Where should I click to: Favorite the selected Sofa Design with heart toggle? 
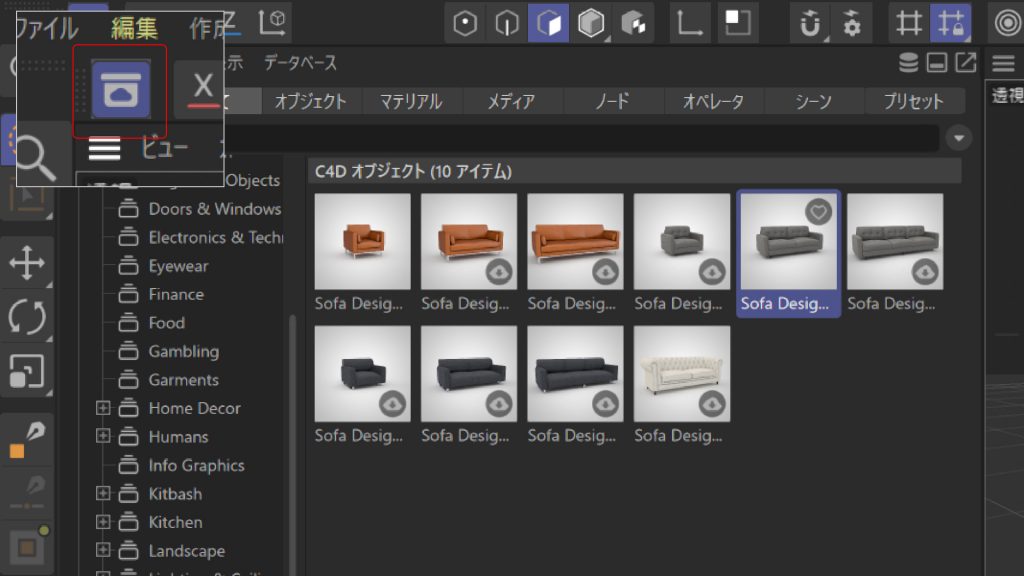click(x=819, y=211)
